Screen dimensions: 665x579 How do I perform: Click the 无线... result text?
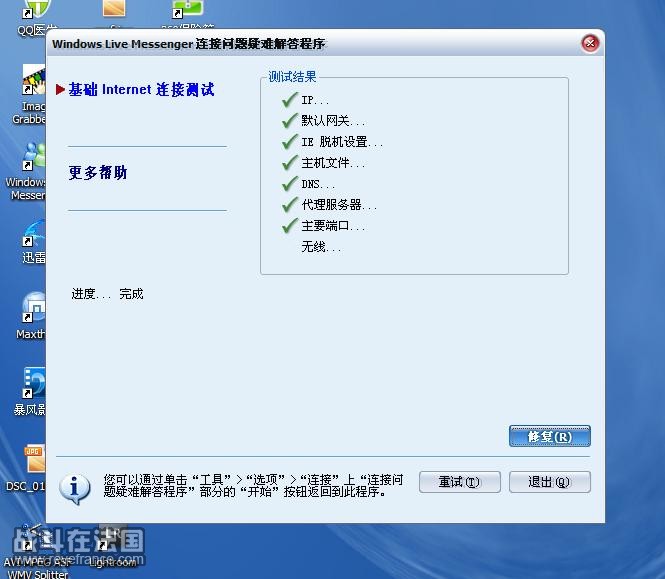pyautogui.click(x=321, y=247)
